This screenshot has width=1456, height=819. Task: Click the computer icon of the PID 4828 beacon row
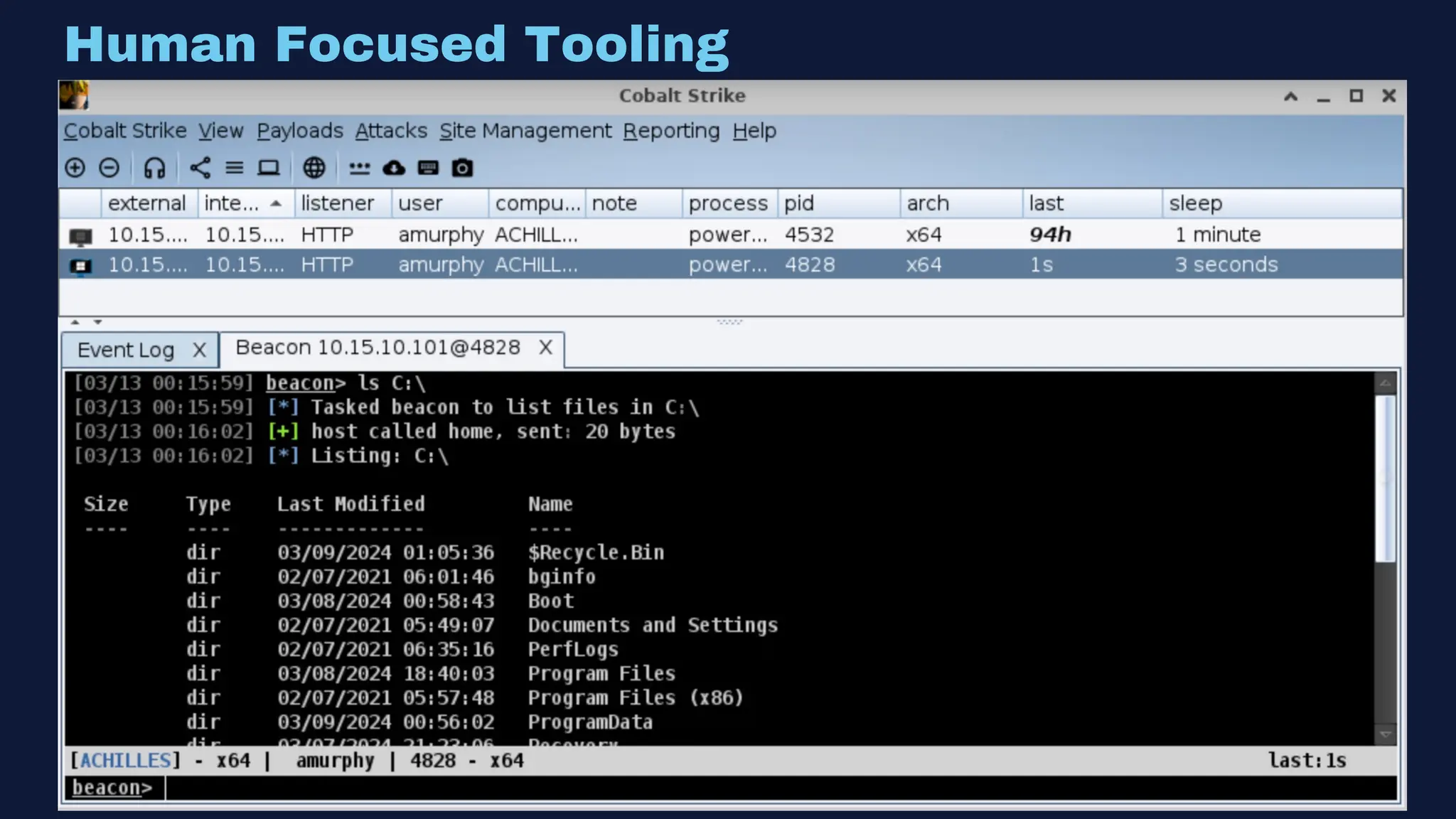click(80, 266)
